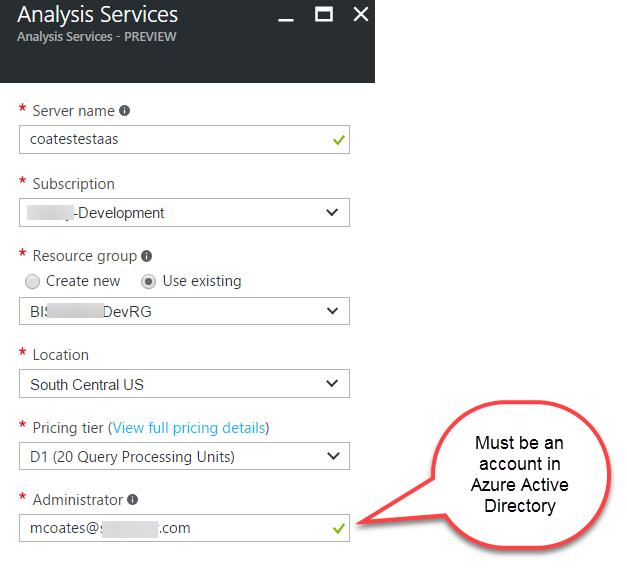627x582 pixels.
Task: Click the Administrator email input field
Action: click(184, 528)
